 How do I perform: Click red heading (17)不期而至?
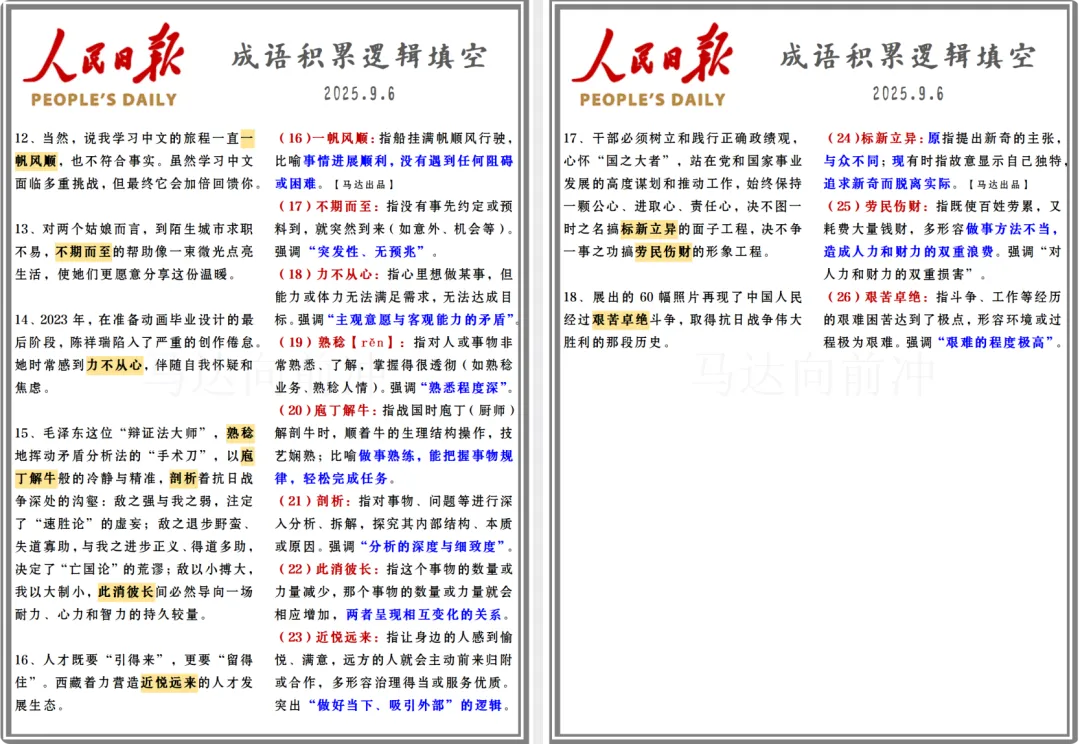(328, 207)
